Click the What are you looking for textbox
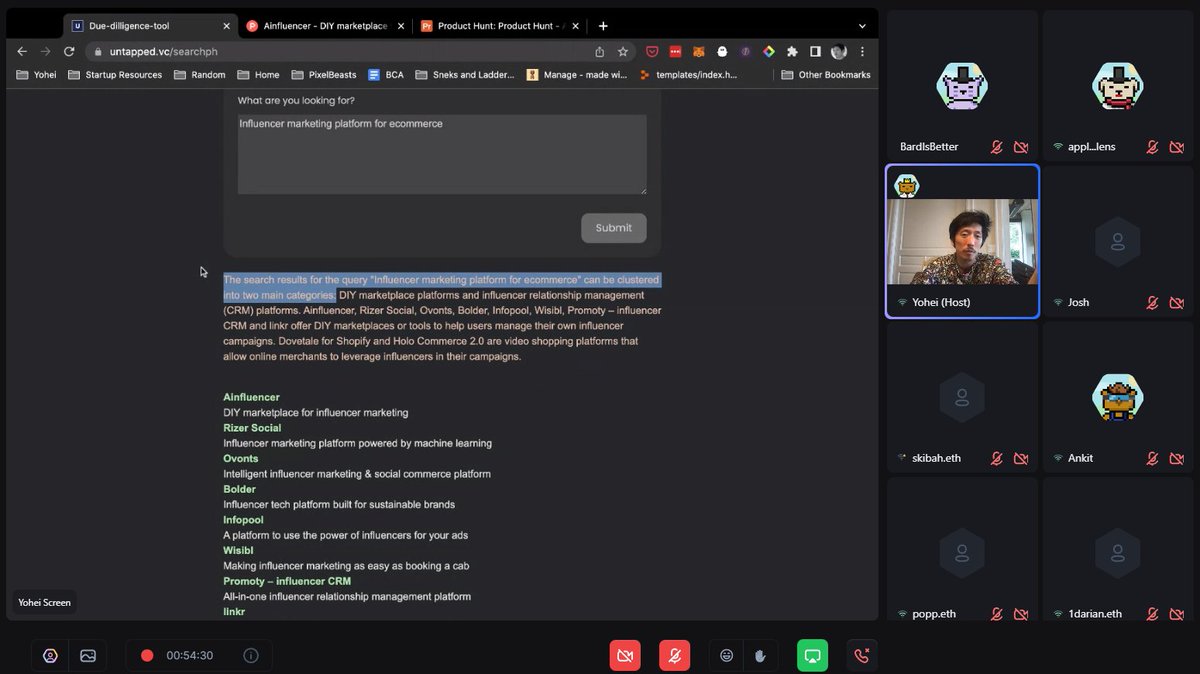 coord(442,154)
